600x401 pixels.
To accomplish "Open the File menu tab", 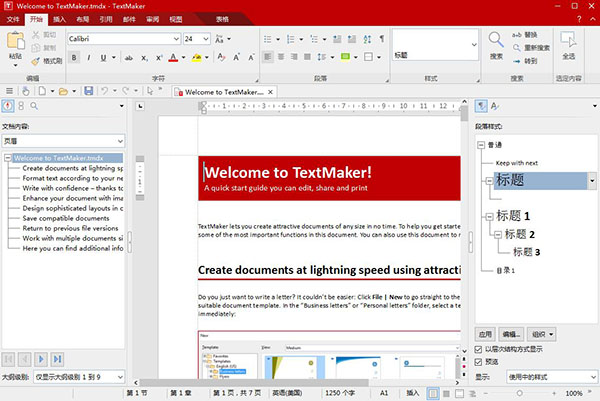I will 13,19.
